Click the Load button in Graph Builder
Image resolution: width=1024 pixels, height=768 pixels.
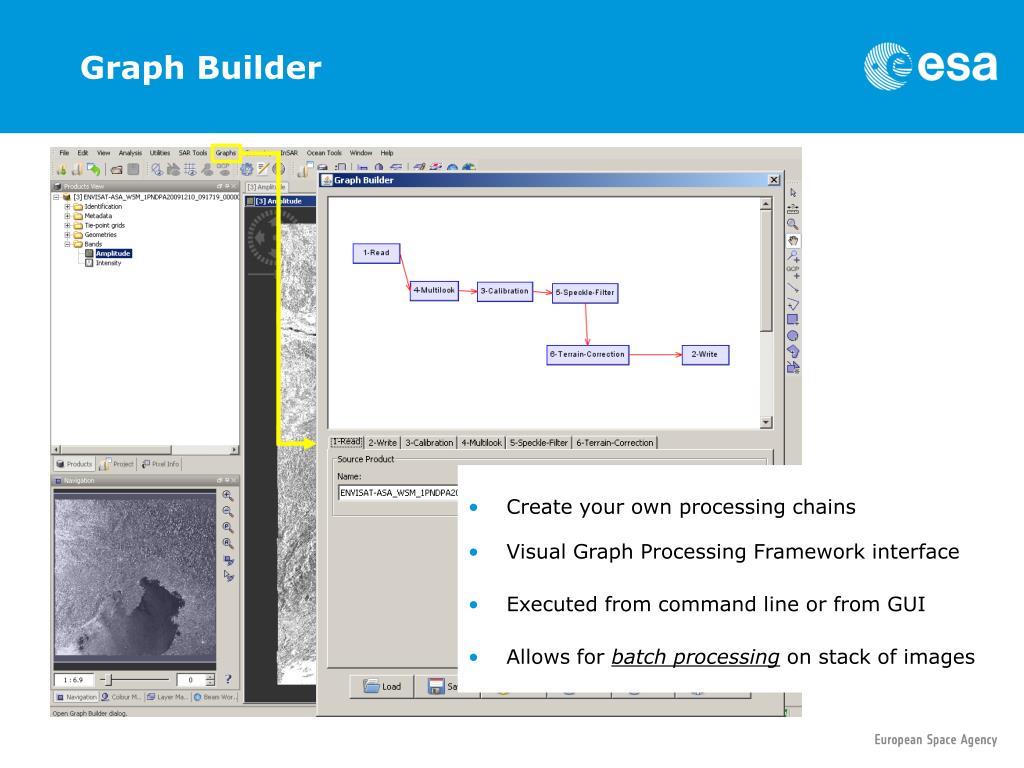tap(382, 686)
